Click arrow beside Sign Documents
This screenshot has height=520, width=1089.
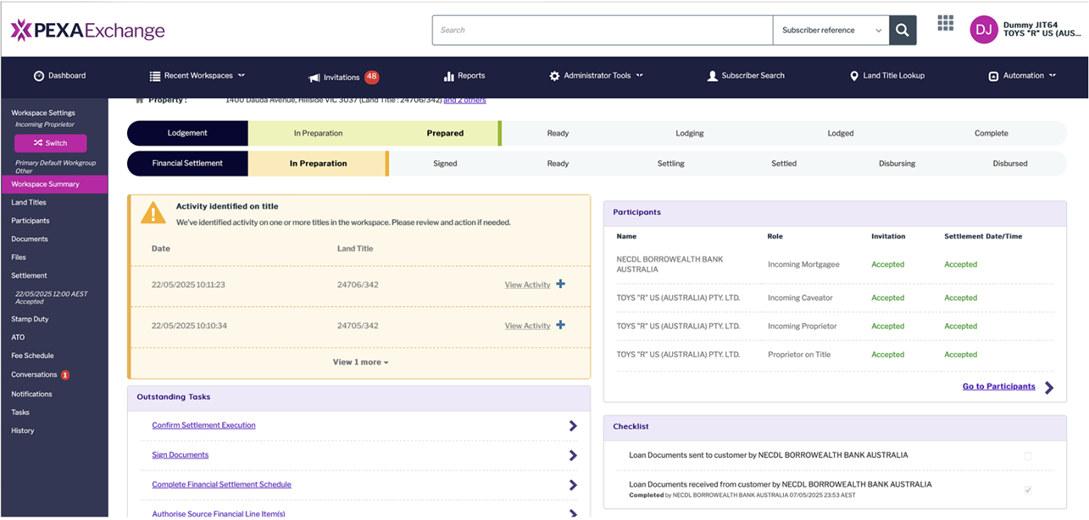573,455
